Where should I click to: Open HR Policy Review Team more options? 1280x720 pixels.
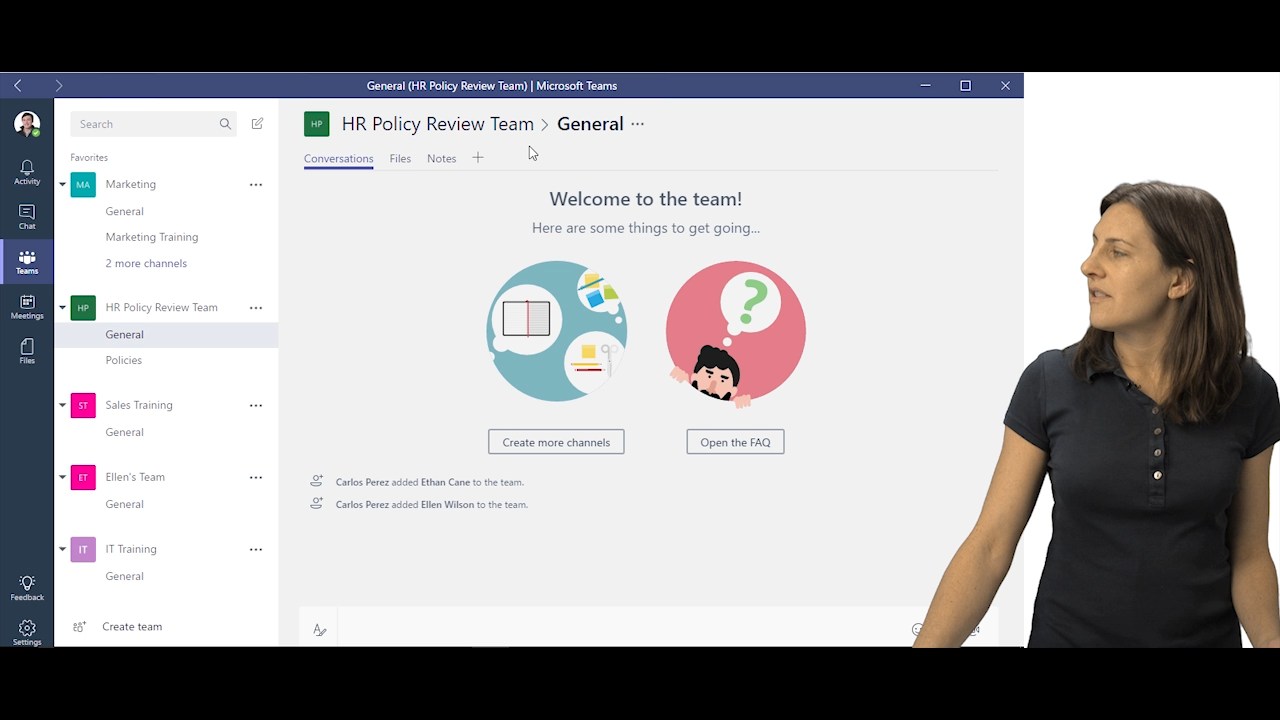256,308
